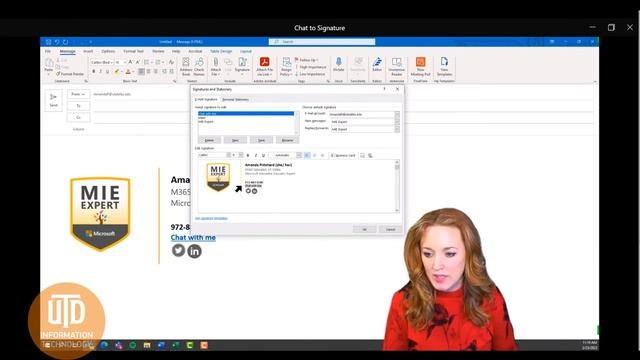Open the E-mail account dropdown
Image resolution: width=640 pixels, height=360 pixels.
click(397, 114)
